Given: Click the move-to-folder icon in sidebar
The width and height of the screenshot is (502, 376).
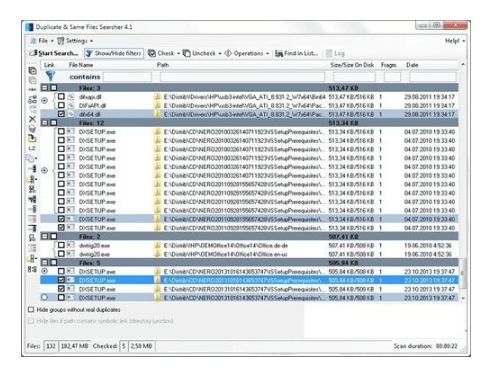Looking at the screenshot, I should pyautogui.click(x=32, y=138).
